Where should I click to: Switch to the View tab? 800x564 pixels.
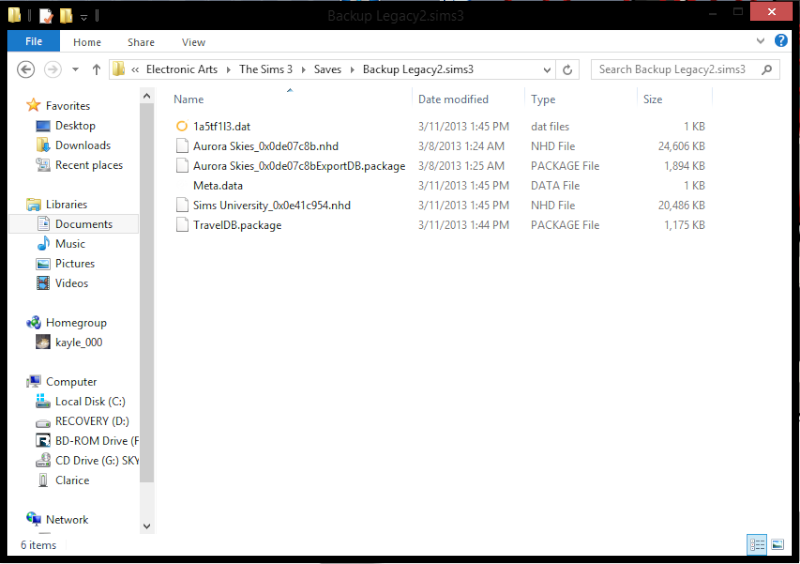193,42
